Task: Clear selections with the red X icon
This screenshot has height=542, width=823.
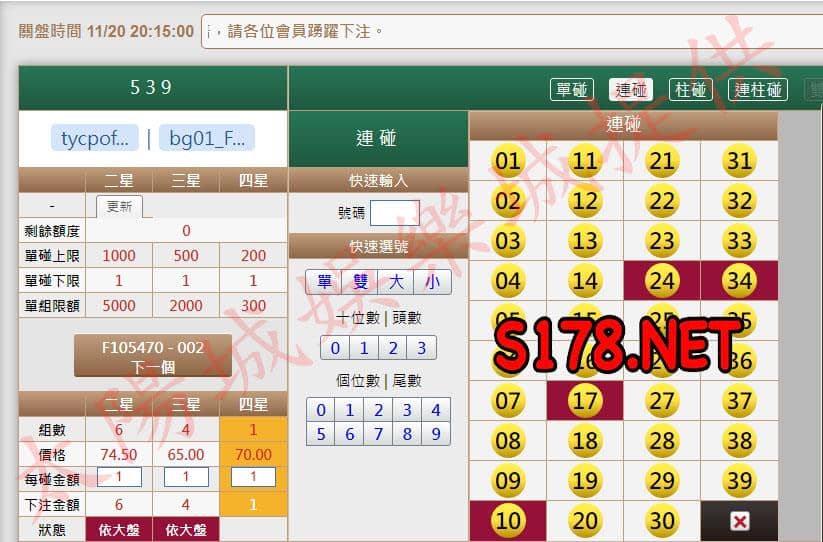Action: tap(740, 522)
